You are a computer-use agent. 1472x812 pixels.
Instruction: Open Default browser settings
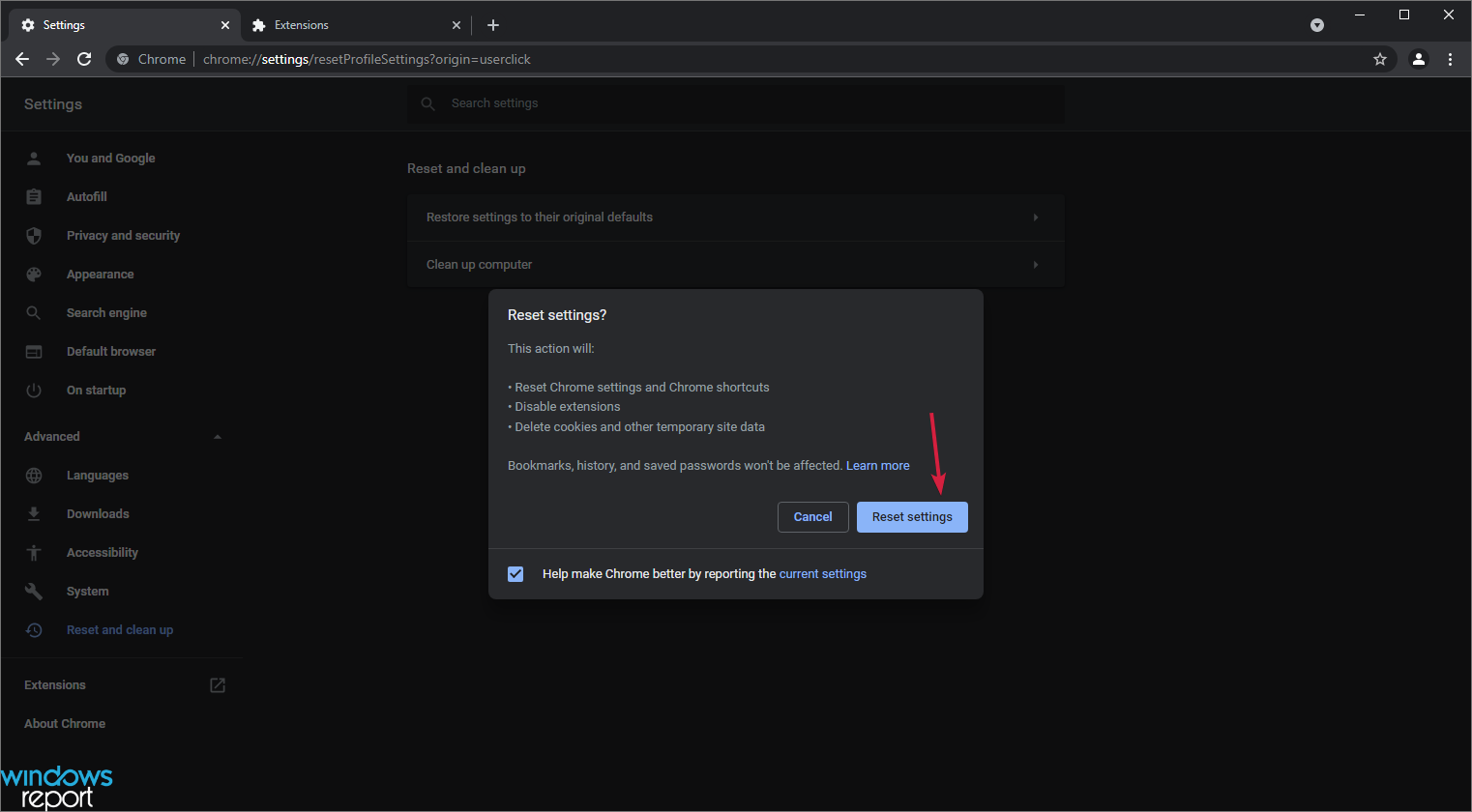[110, 351]
